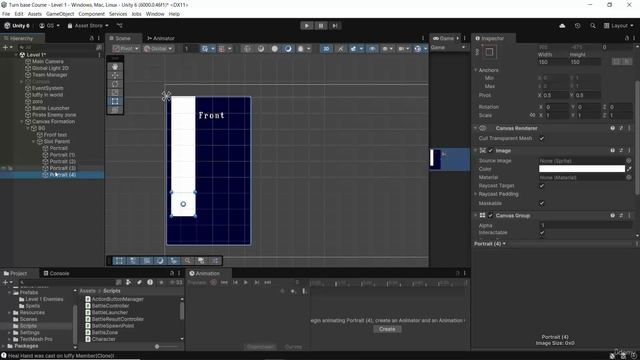The image size is (640, 360).
Task: Click the Width field in Inspector
Action: 552,62
